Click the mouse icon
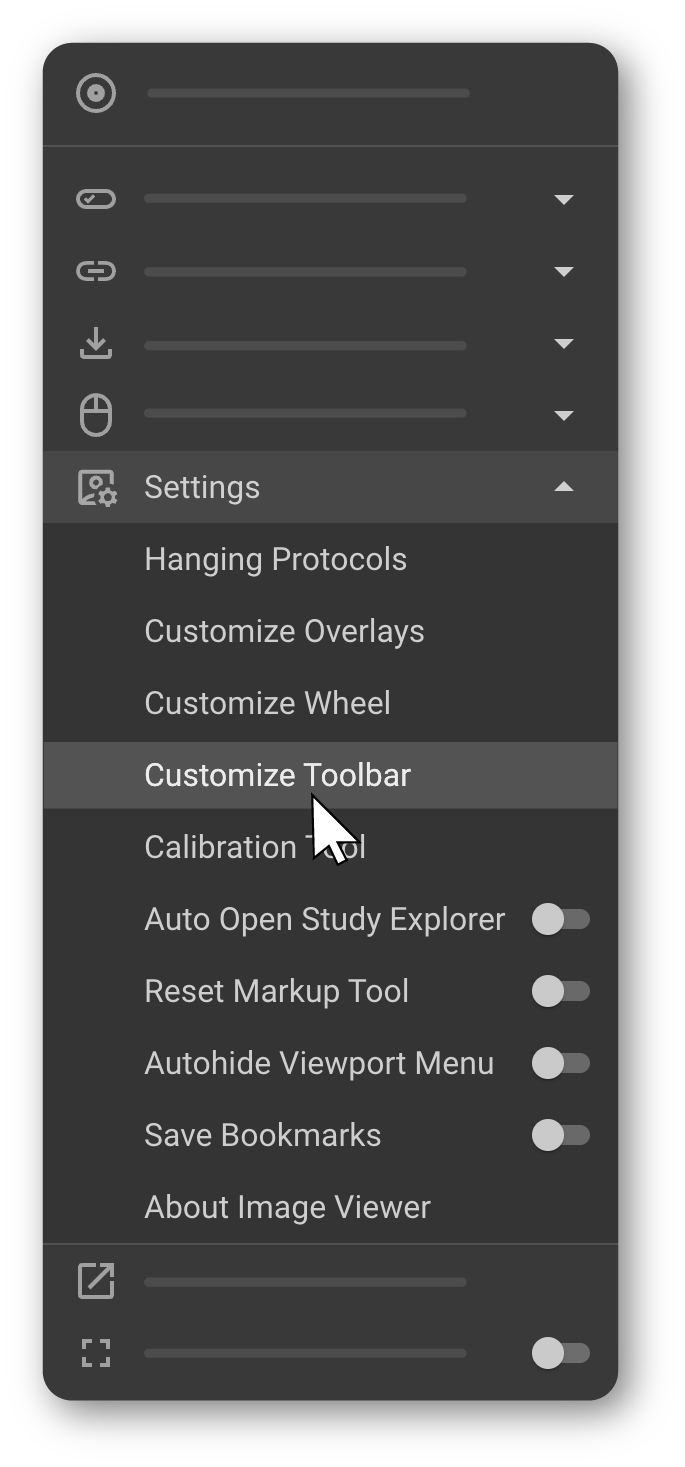Image resolution: width=685 pixels, height=1467 pixels. click(x=96, y=415)
